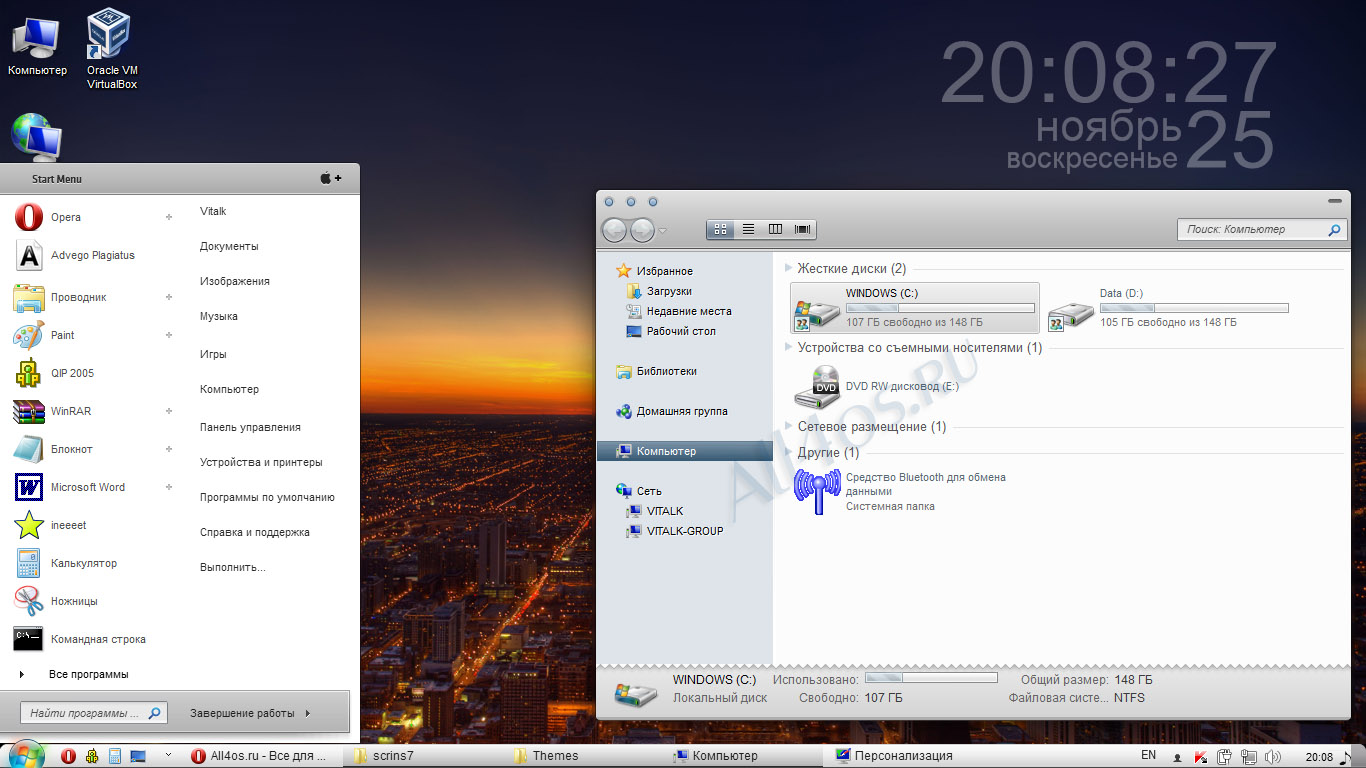Expand Opera submenu arrow
Viewport: 1366px width, 768px height.
coord(169,217)
